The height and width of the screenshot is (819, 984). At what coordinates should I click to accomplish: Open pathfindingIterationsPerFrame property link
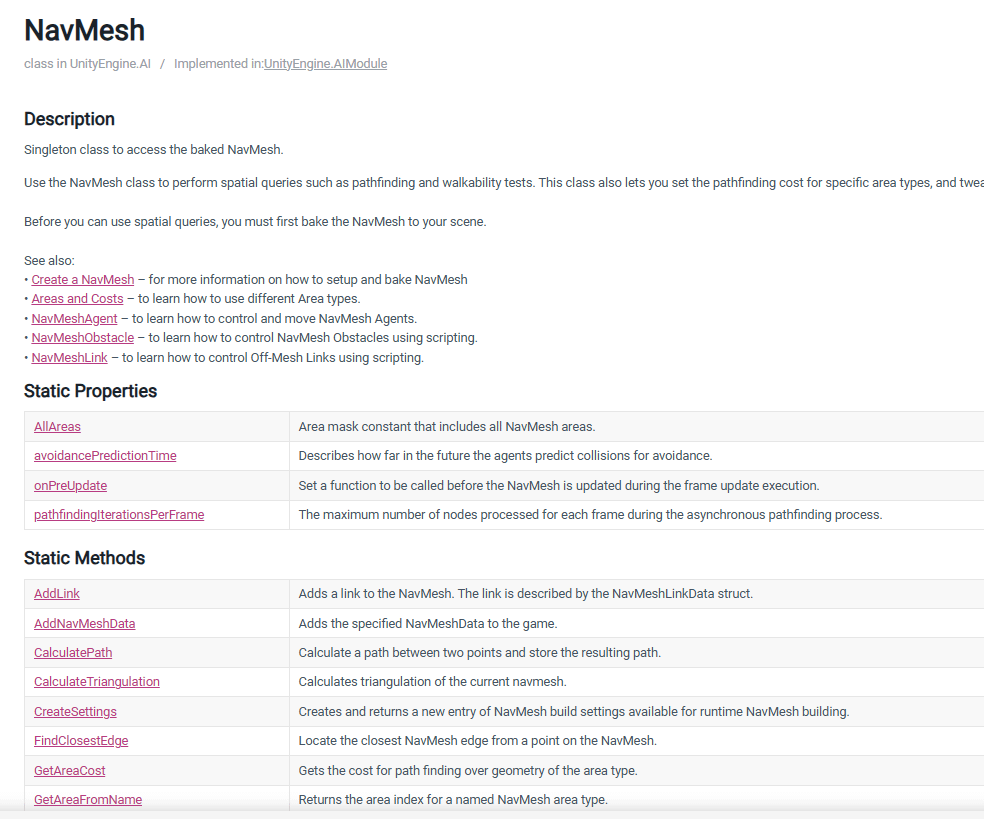coord(119,515)
